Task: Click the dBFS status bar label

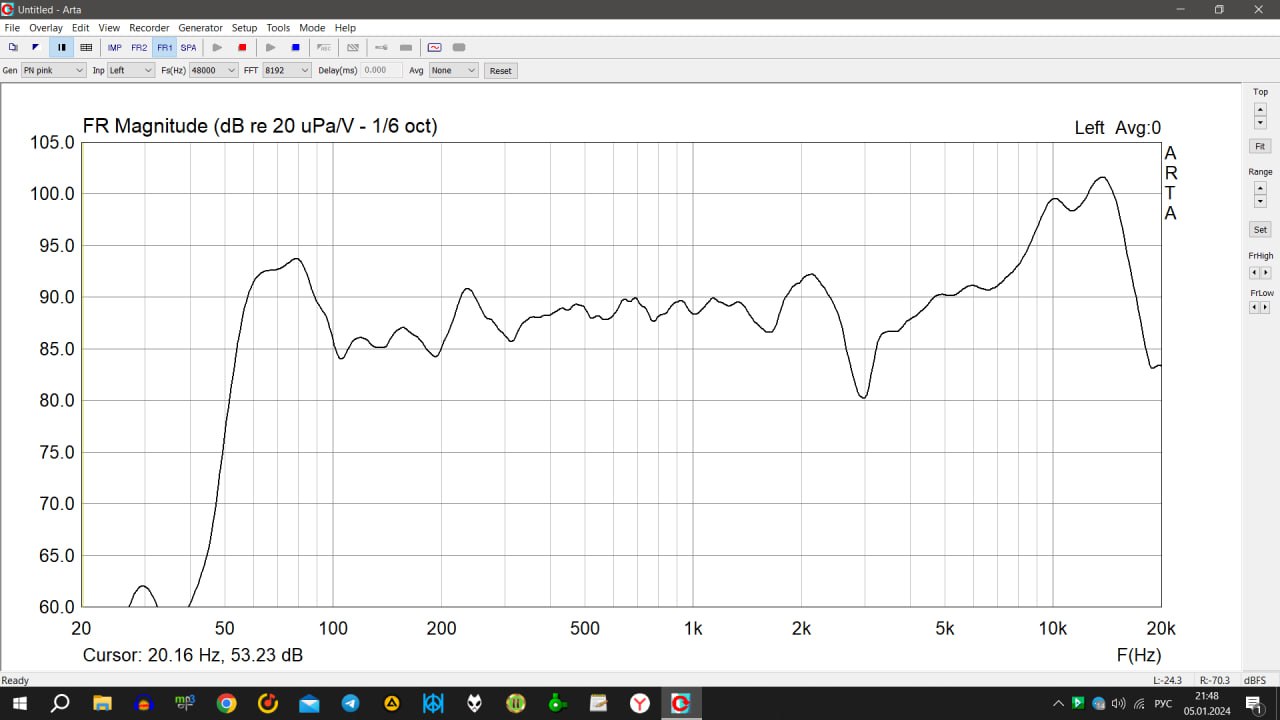Action: (1255, 680)
